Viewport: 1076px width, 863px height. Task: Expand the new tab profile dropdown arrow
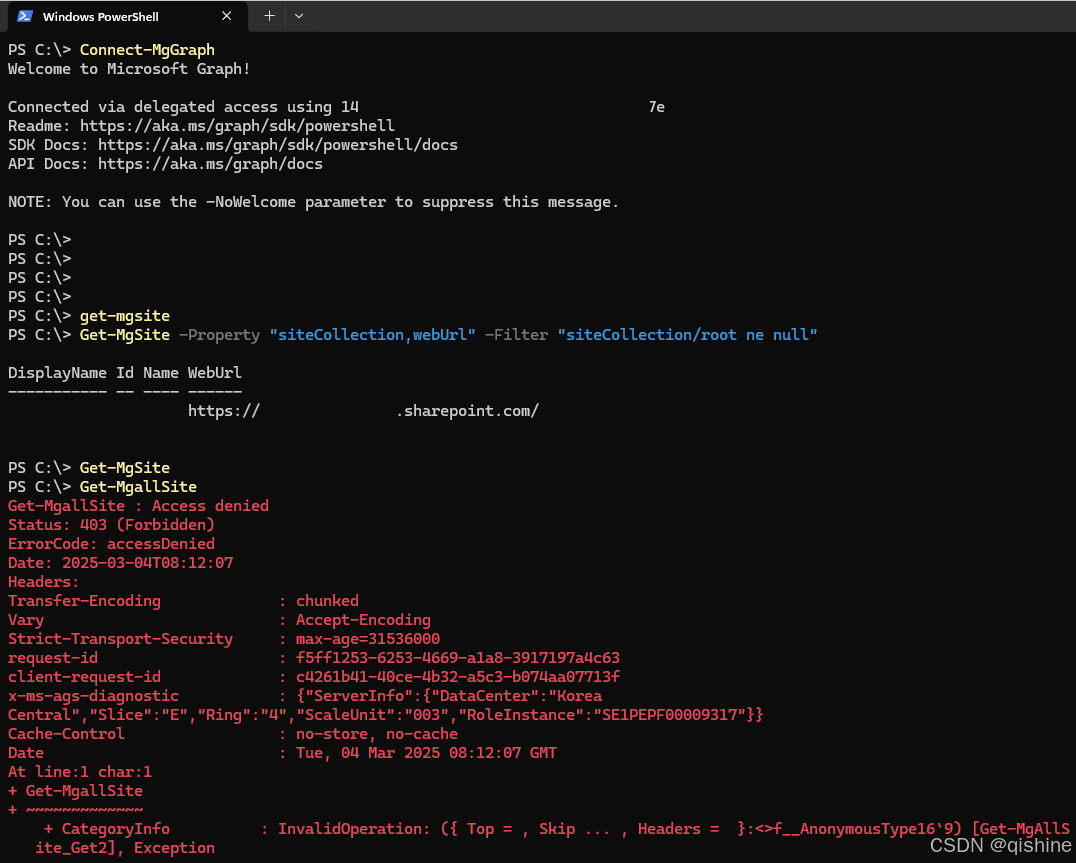(x=299, y=16)
